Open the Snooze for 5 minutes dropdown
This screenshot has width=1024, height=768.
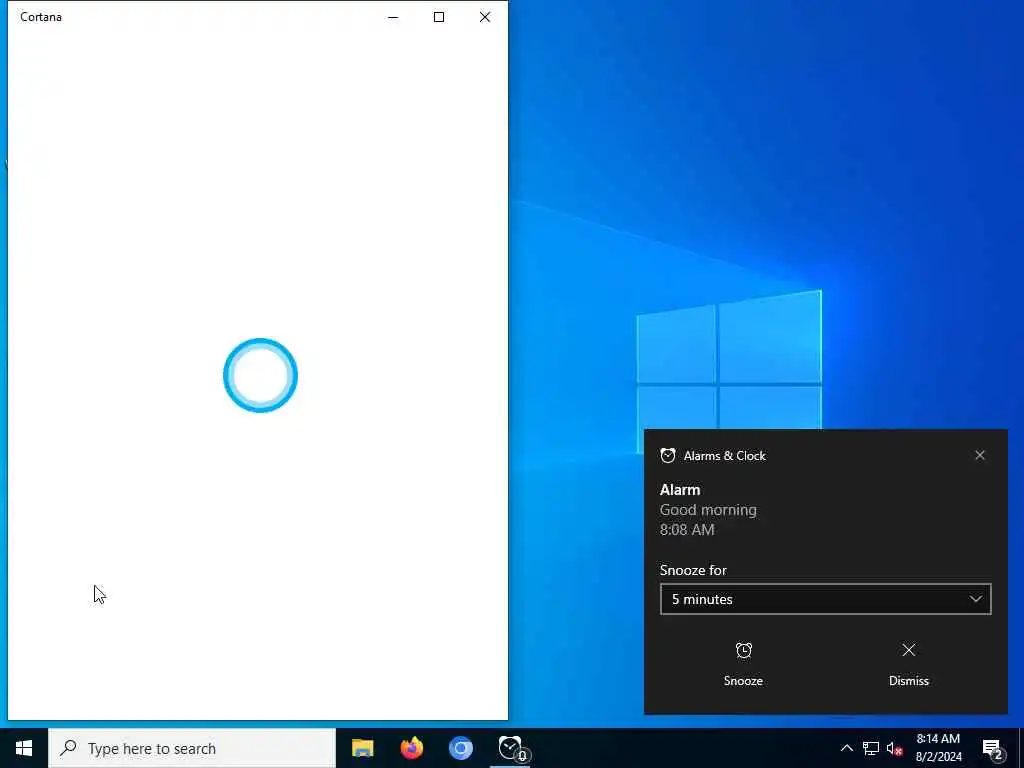[x=825, y=599]
